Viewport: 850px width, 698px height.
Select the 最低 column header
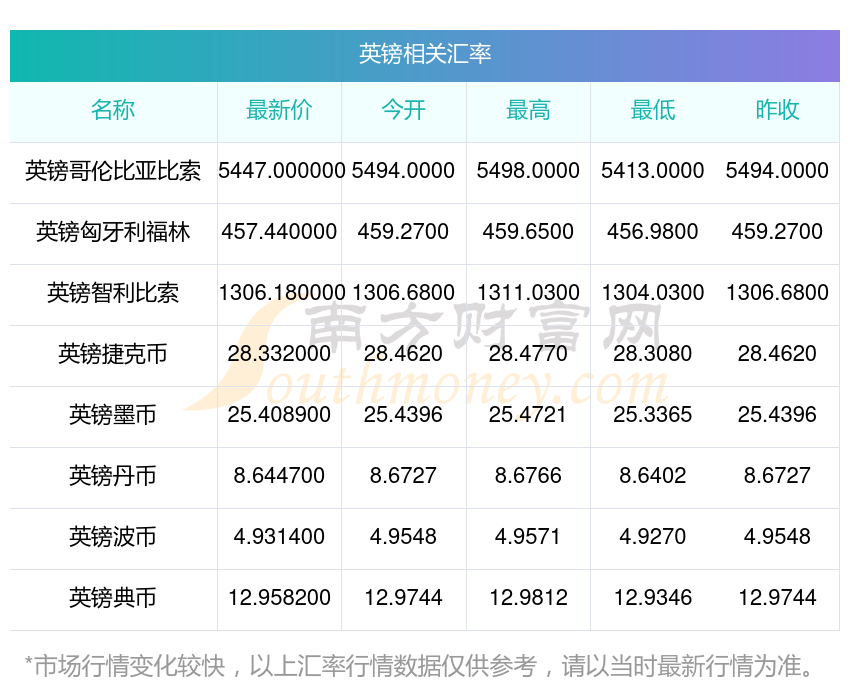coord(653,110)
